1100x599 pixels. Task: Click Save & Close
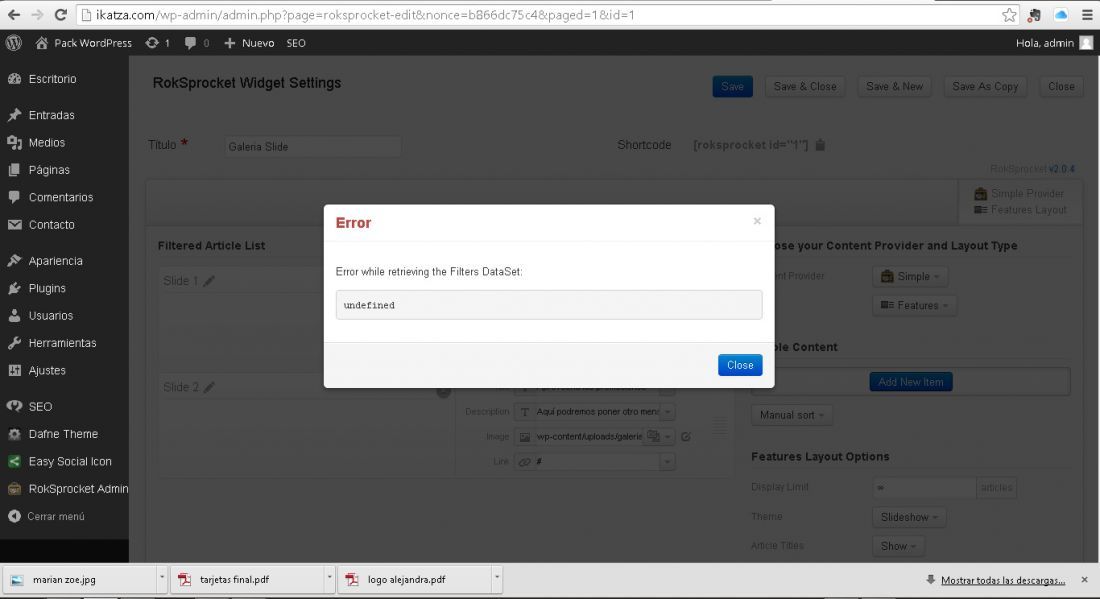(805, 86)
